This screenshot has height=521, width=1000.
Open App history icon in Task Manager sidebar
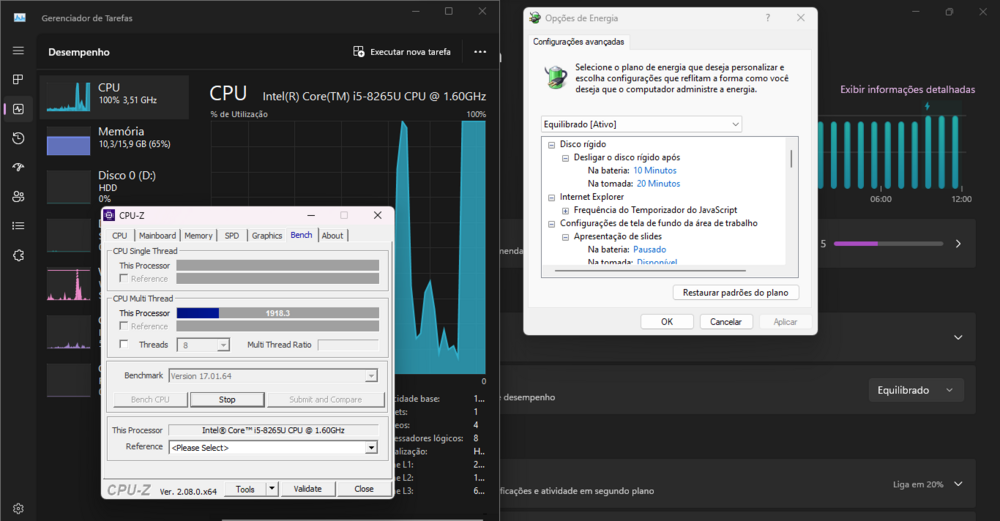point(18,138)
